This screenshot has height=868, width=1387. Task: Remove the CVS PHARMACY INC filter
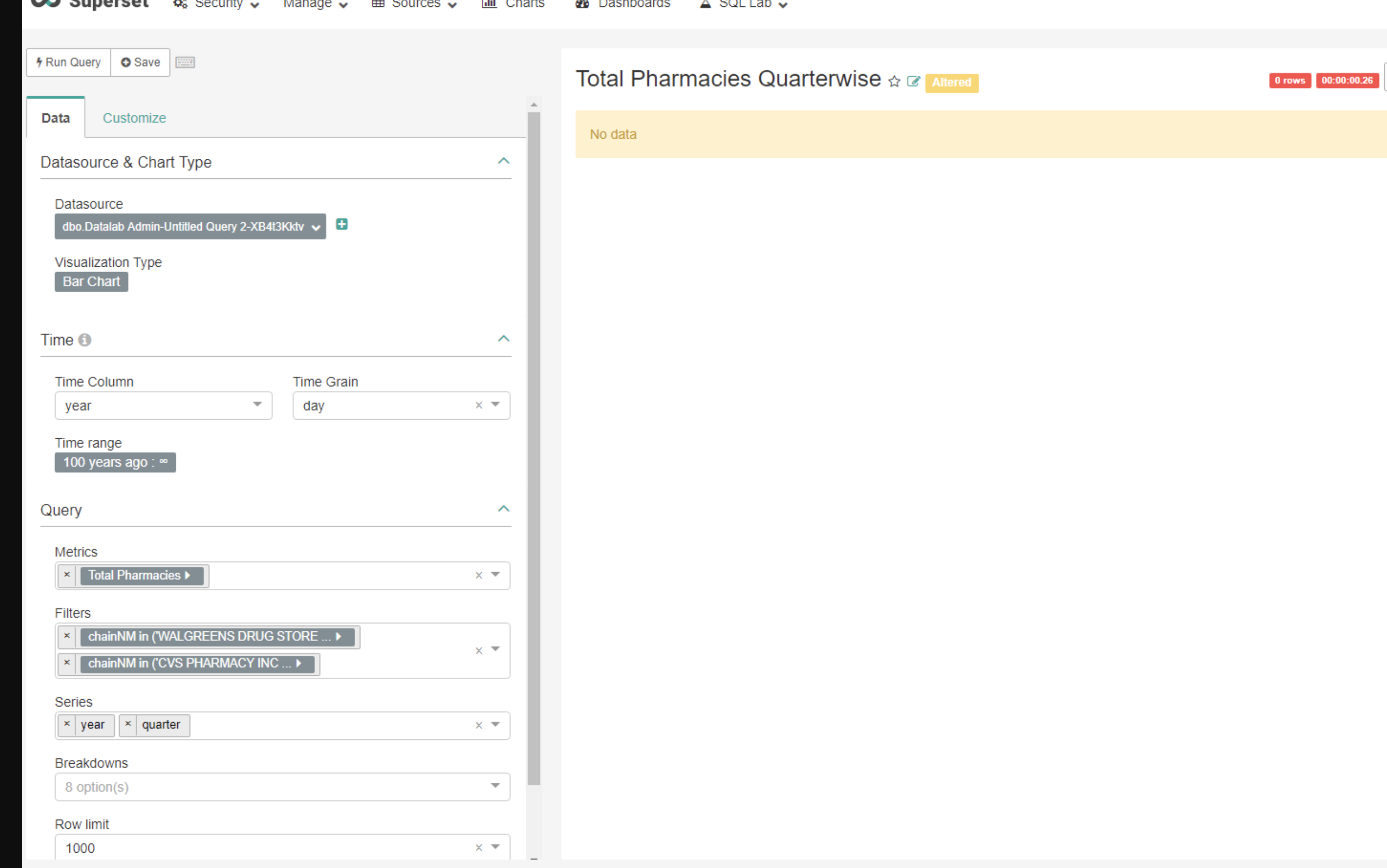(67, 664)
